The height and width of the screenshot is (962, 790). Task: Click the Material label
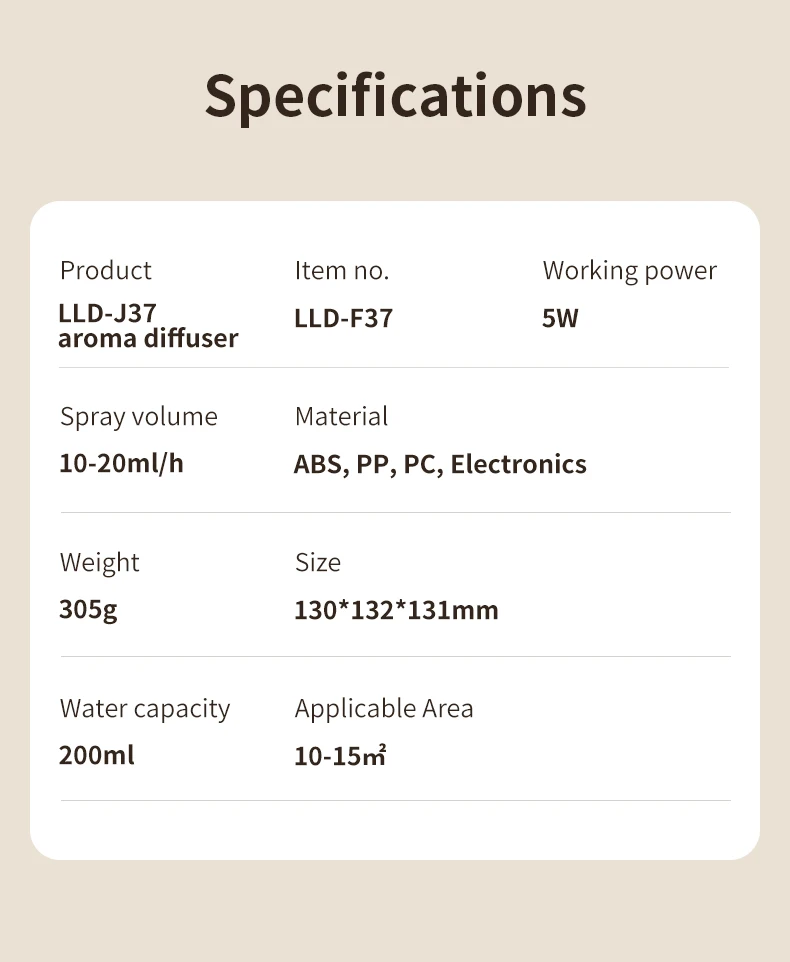tap(342, 416)
